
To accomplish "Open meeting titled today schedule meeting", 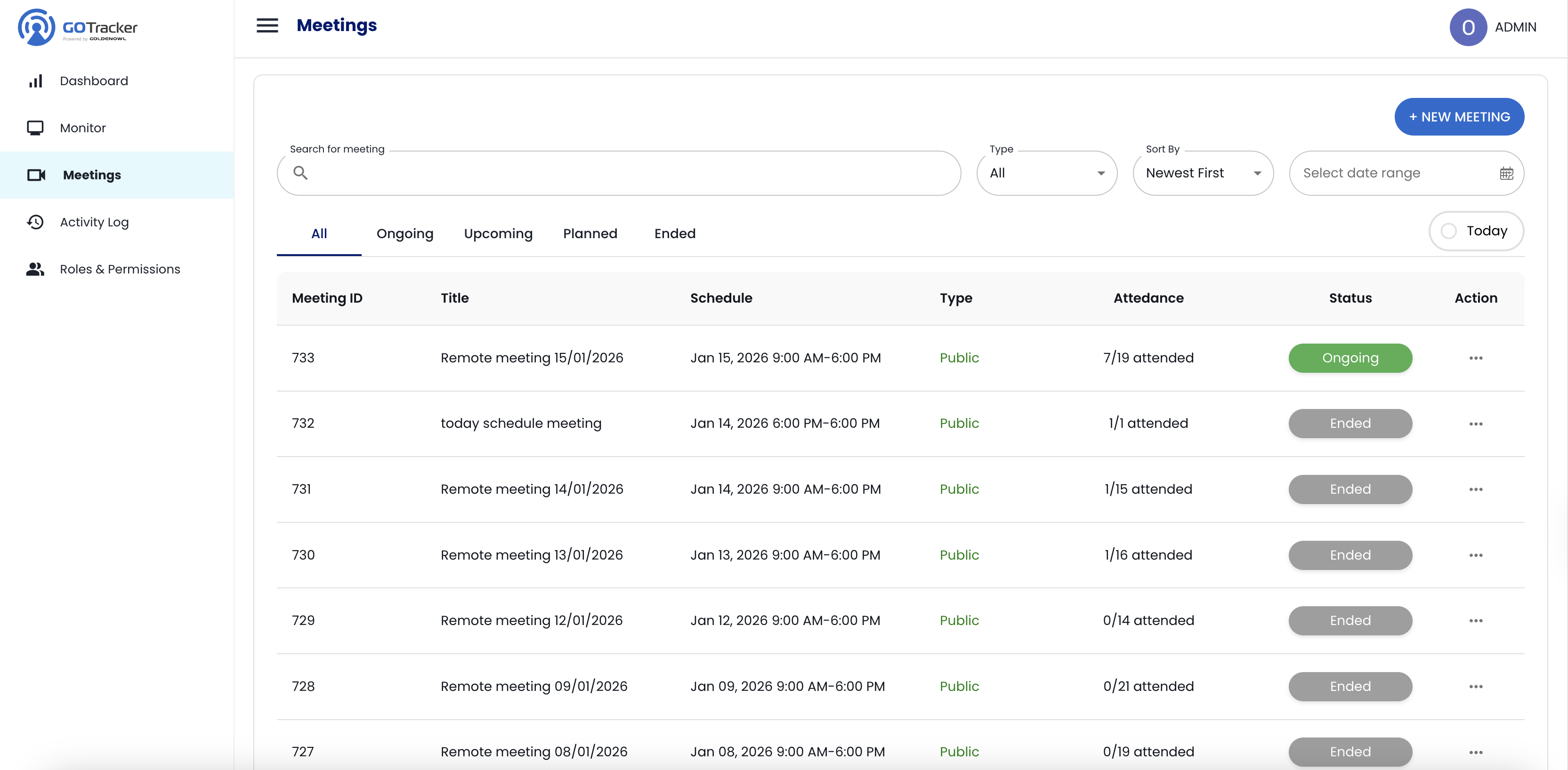I will click(521, 423).
